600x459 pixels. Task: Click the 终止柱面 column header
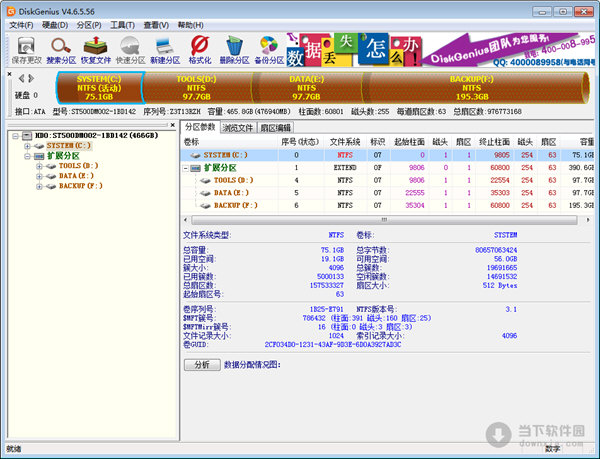[494, 142]
